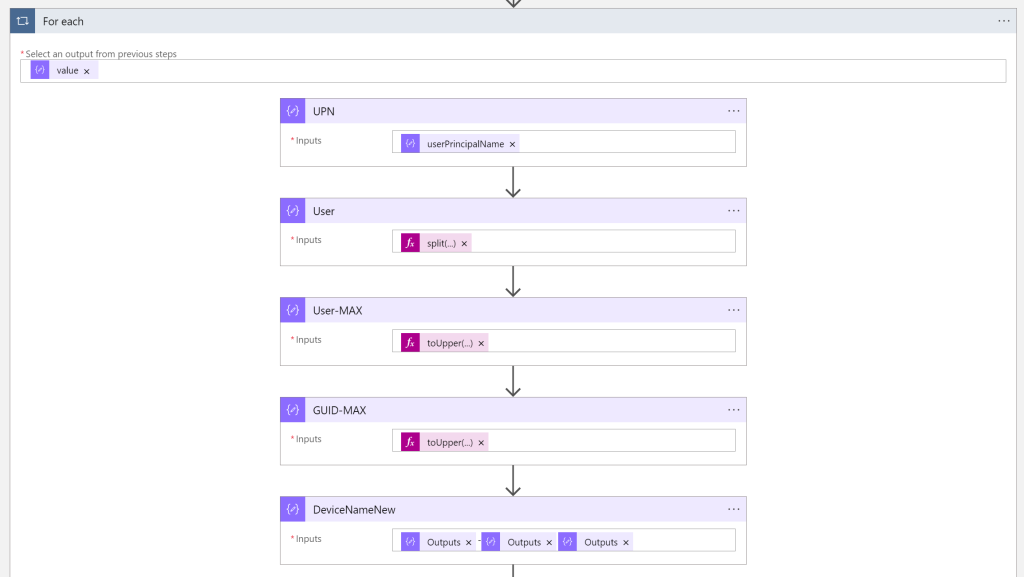Remove the userPrincipalName token from UPN inputs

513,144
